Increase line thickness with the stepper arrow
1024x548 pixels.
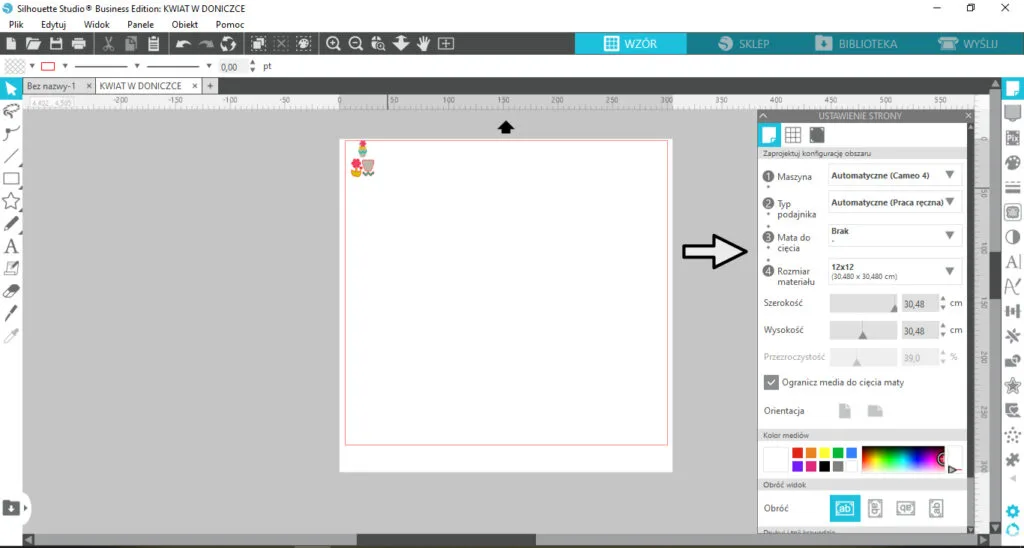[253, 63]
